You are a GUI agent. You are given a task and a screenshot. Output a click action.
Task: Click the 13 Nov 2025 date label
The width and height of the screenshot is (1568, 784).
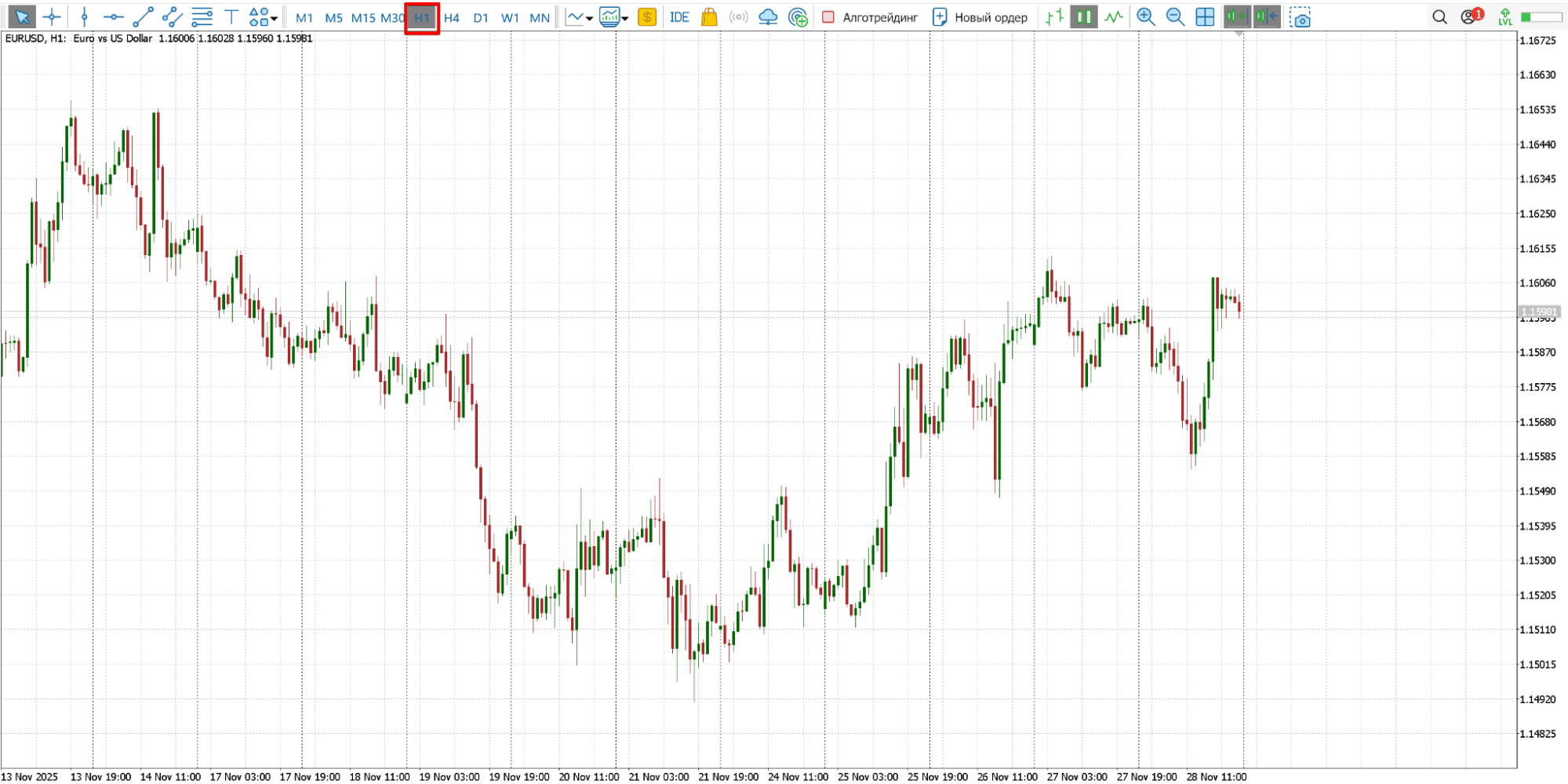(30, 776)
